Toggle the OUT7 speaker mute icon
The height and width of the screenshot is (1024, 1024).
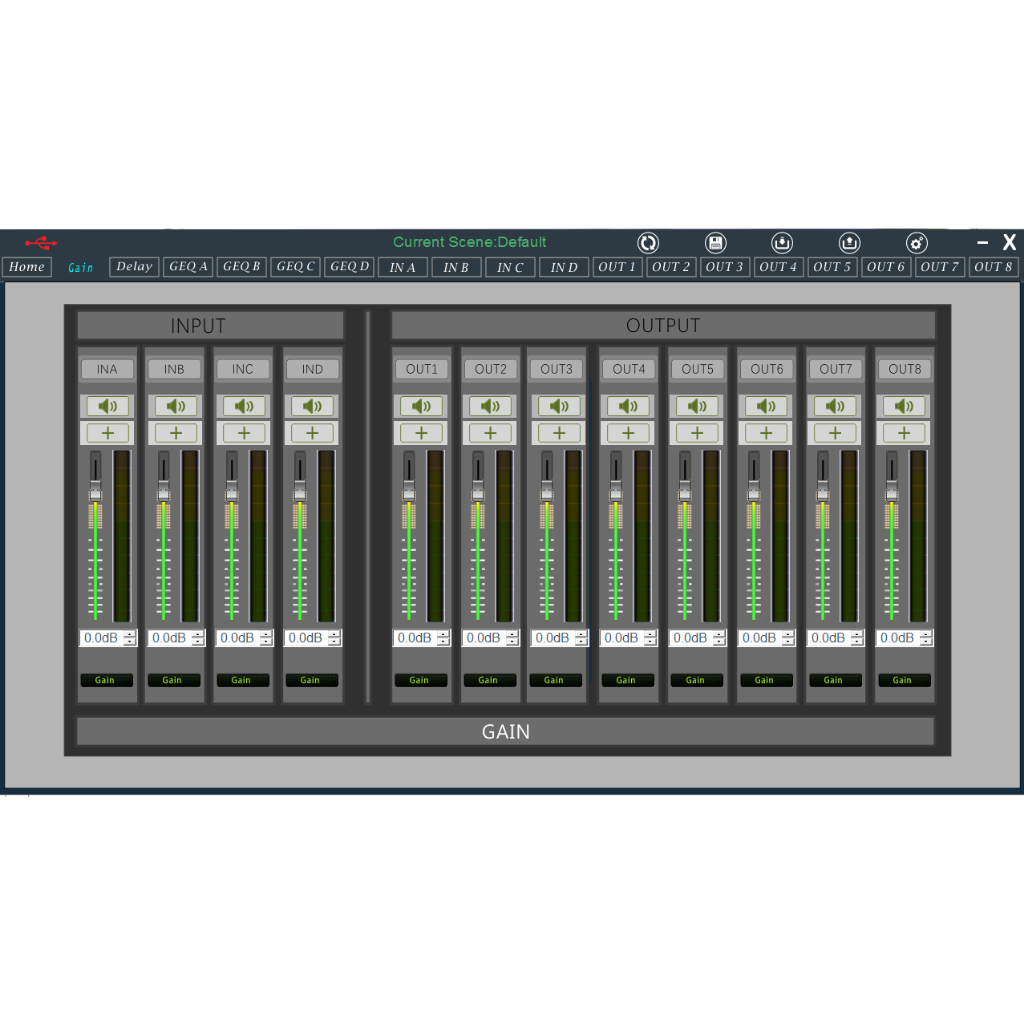835,406
